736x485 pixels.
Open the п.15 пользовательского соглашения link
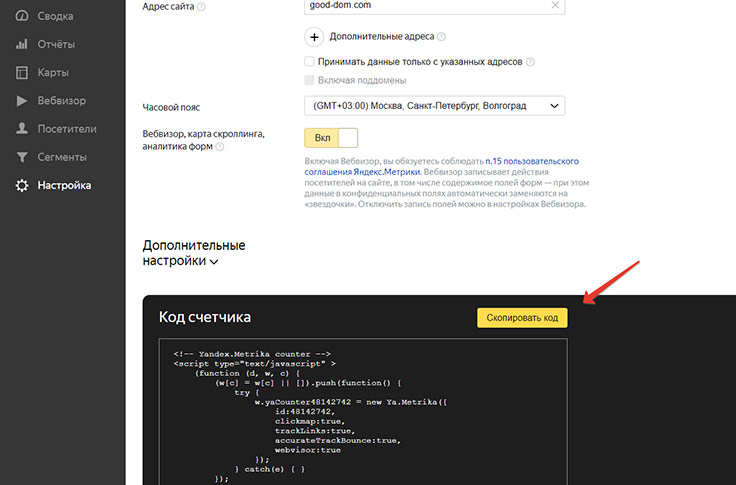point(532,160)
